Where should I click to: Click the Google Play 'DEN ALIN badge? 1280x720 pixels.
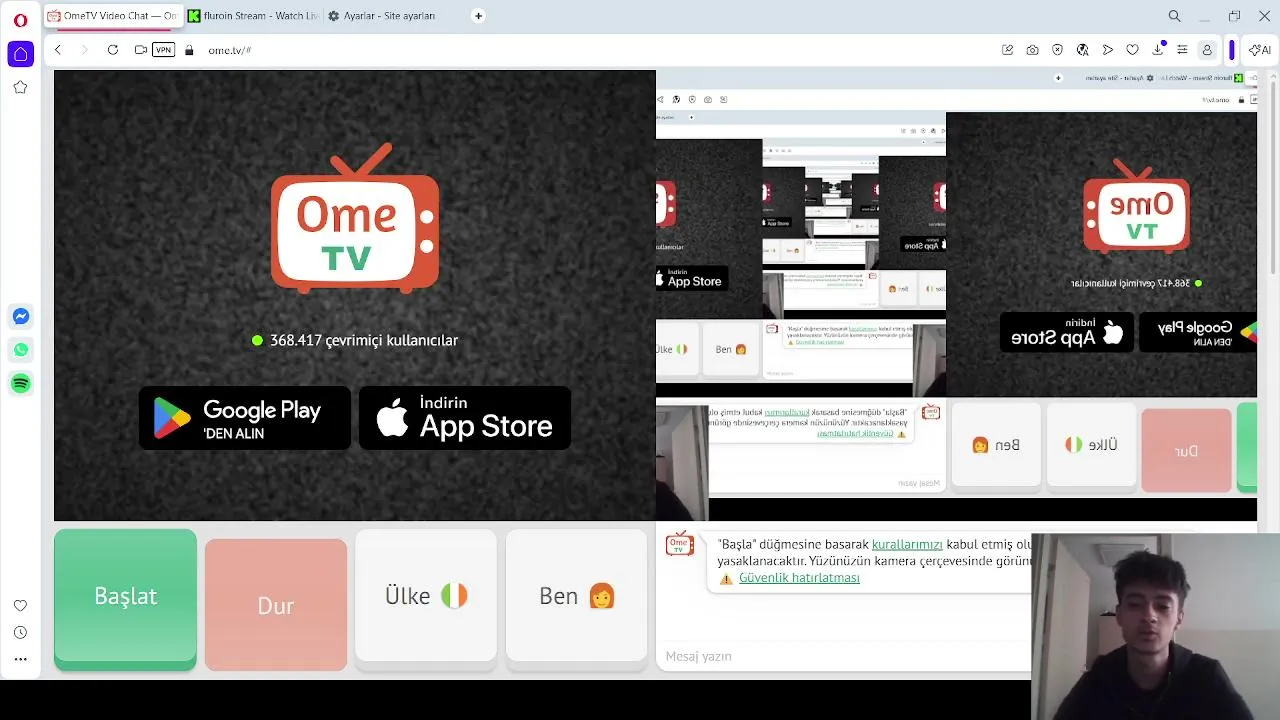click(x=245, y=418)
